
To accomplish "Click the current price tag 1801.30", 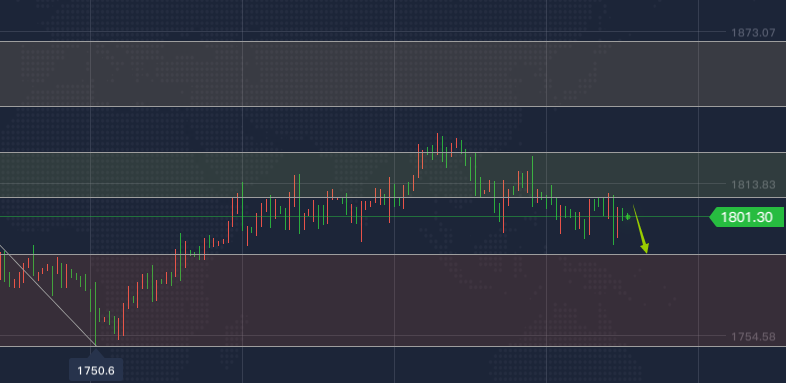I will tap(747, 217).
